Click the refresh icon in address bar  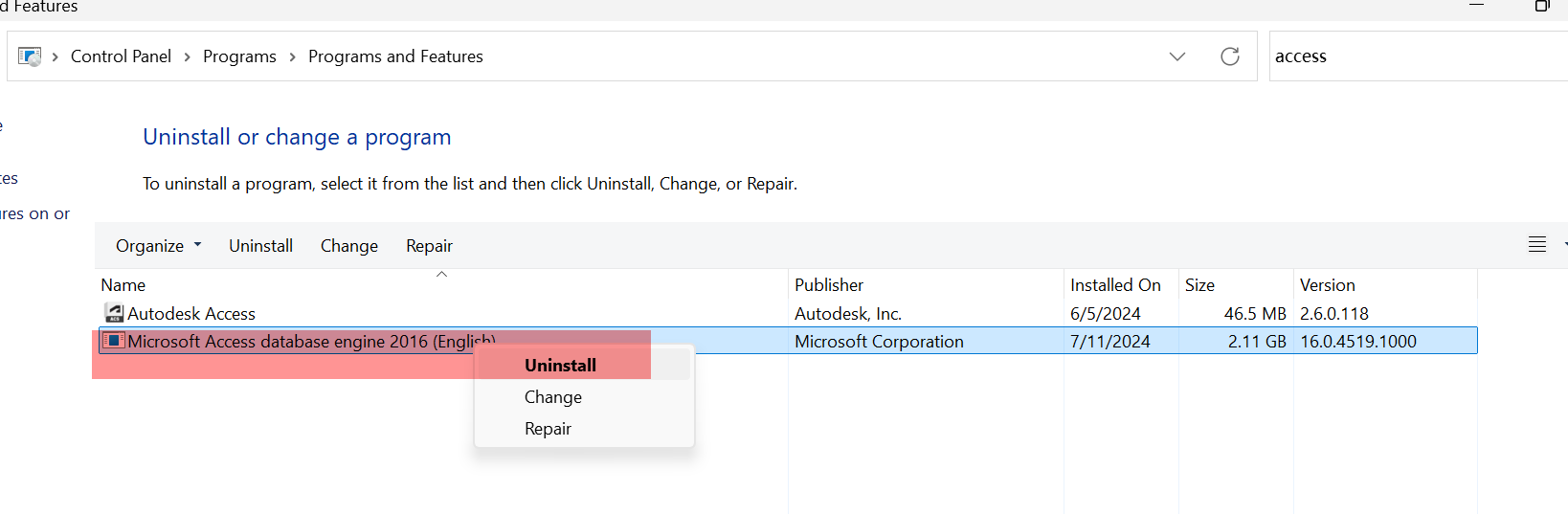pyautogui.click(x=1230, y=56)
